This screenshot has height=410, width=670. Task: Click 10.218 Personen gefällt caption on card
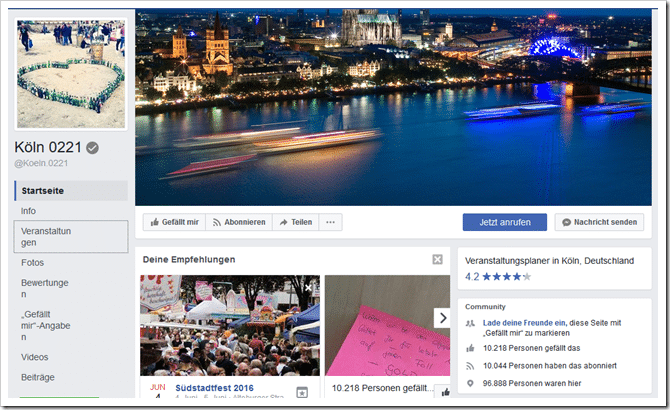(383, 388)
